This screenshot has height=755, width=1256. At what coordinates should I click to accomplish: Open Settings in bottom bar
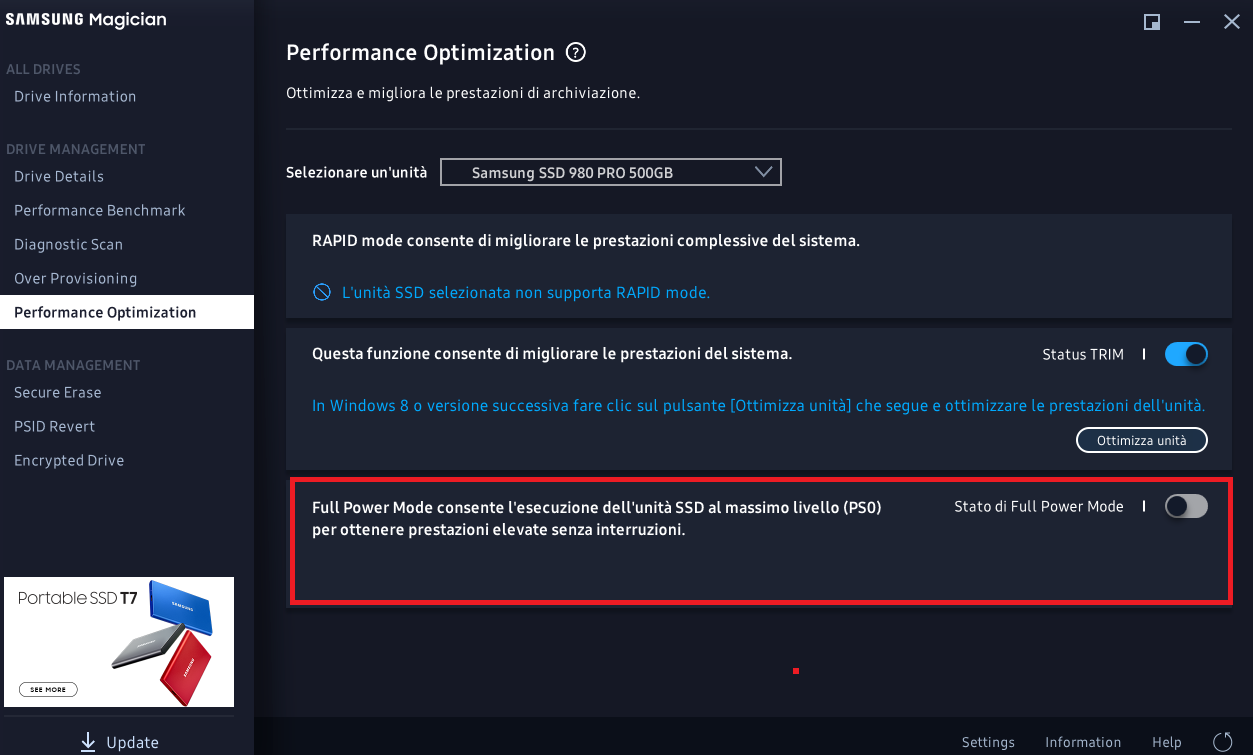coord(988,742)
